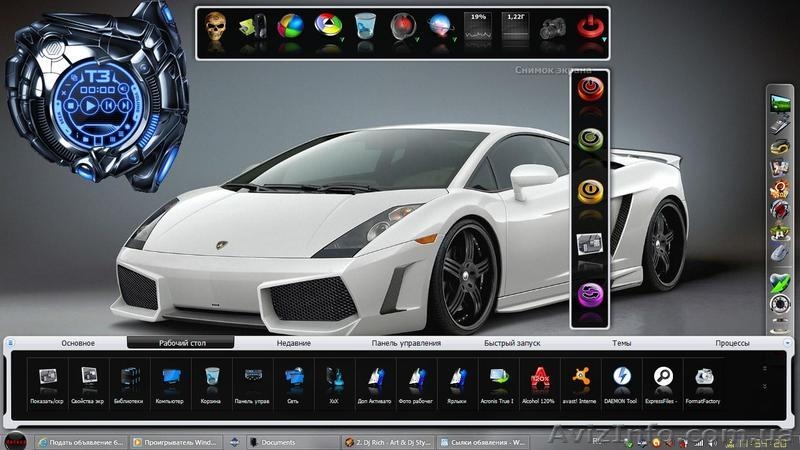
Task: Click the lock-screen picture icon in vertical dock
Action: point(590,243)
